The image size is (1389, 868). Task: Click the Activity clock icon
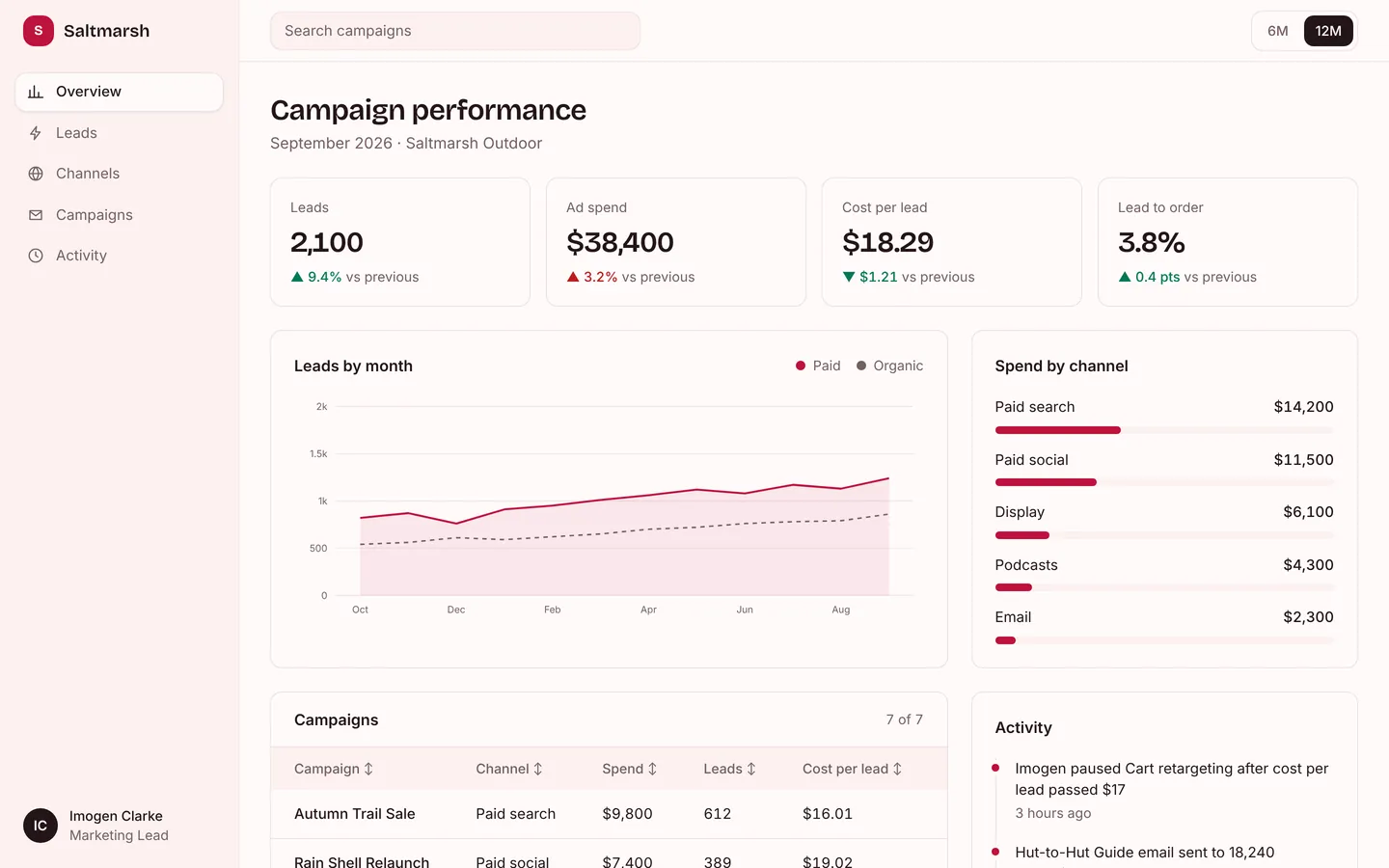pyautogui.click(x=36, y=256)
